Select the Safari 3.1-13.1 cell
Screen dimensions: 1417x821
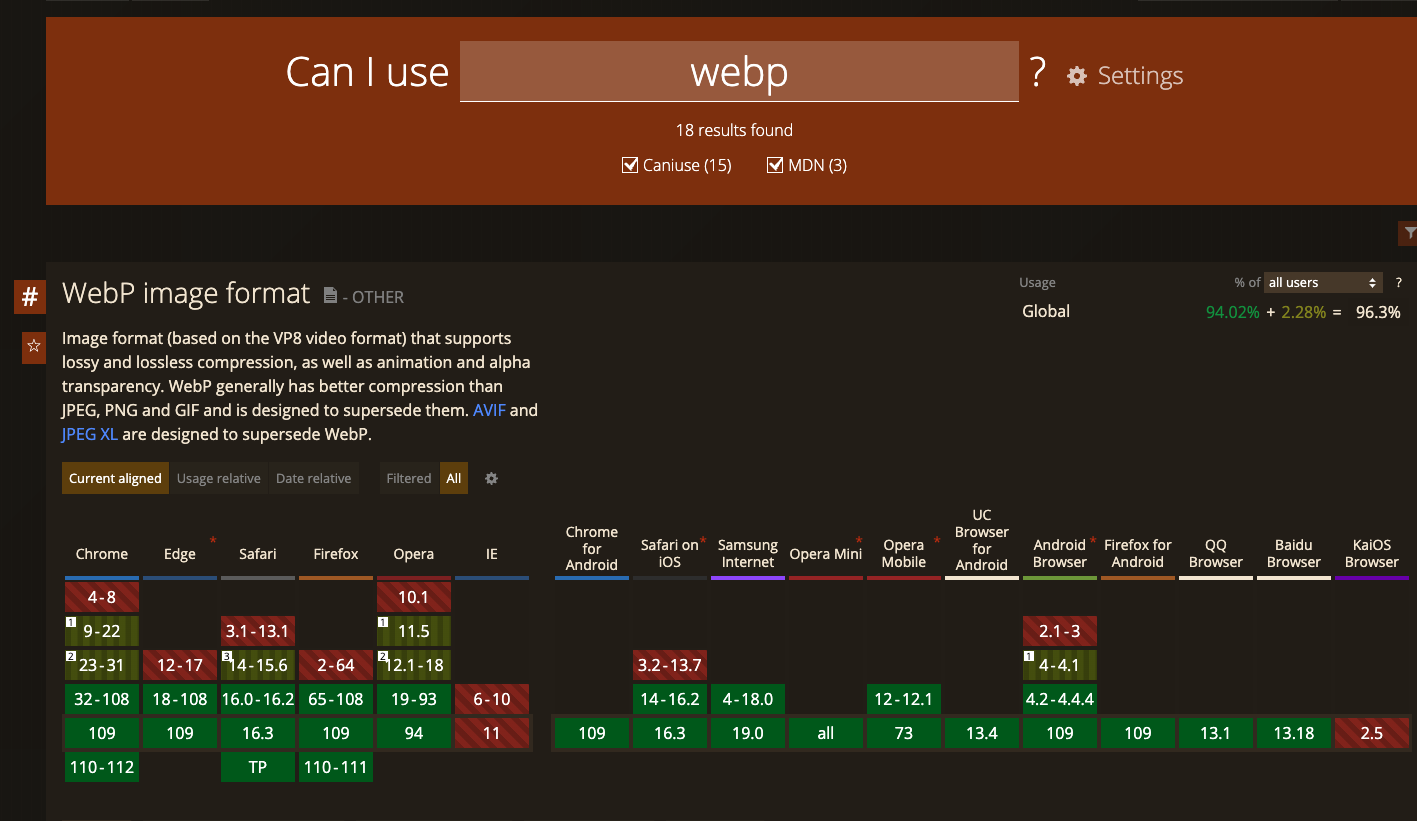point(258,631)
